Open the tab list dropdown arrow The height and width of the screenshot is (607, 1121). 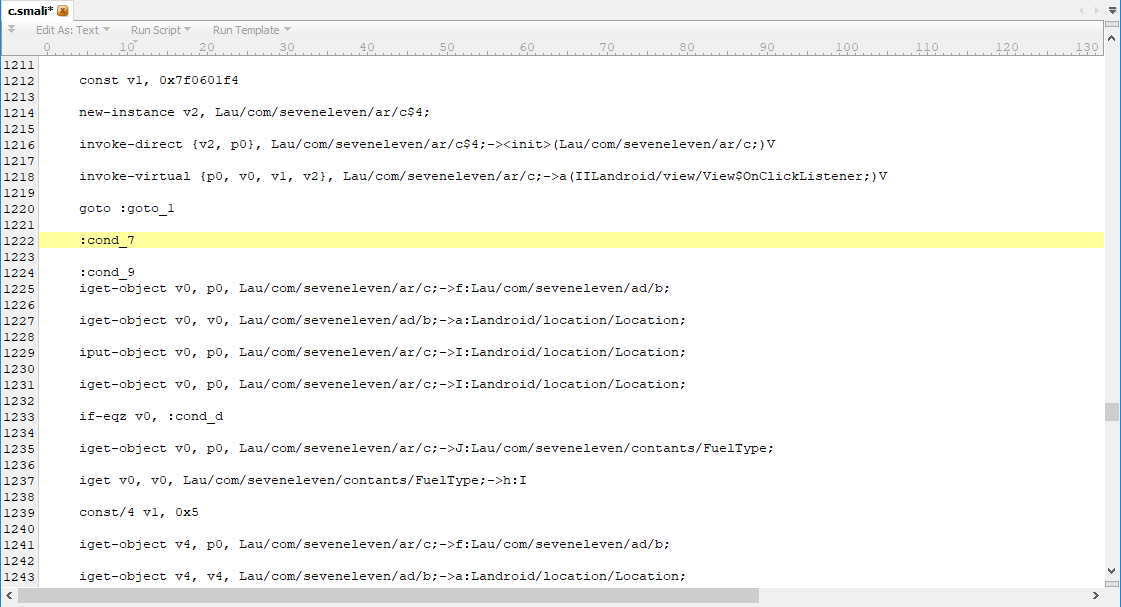tap(1112, 10)
